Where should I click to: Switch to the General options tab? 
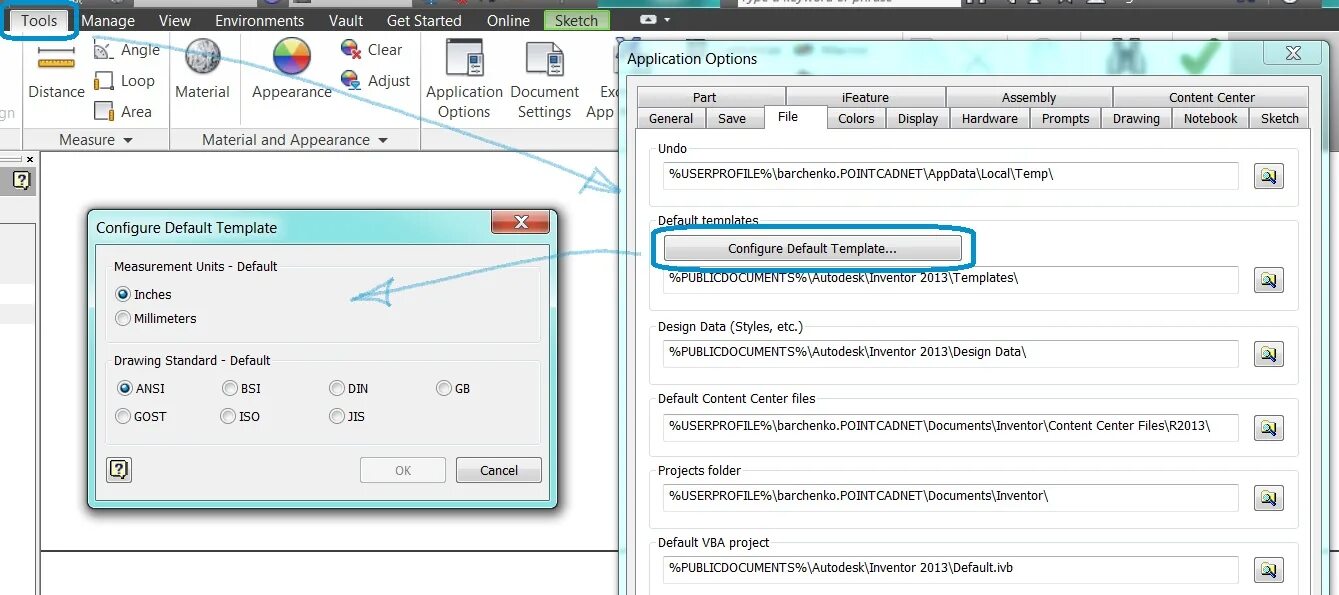tap(671, 118)
